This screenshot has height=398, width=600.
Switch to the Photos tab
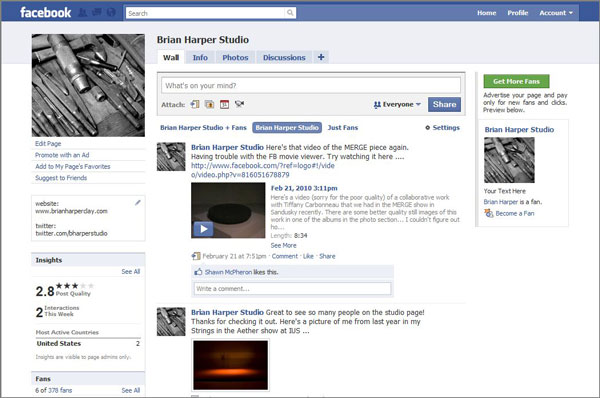point(235,57)
